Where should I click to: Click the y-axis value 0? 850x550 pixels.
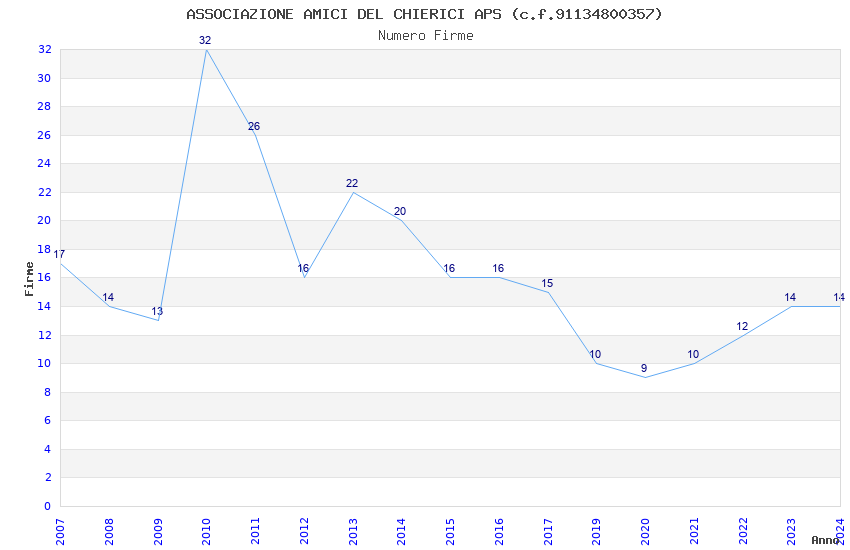48,506
